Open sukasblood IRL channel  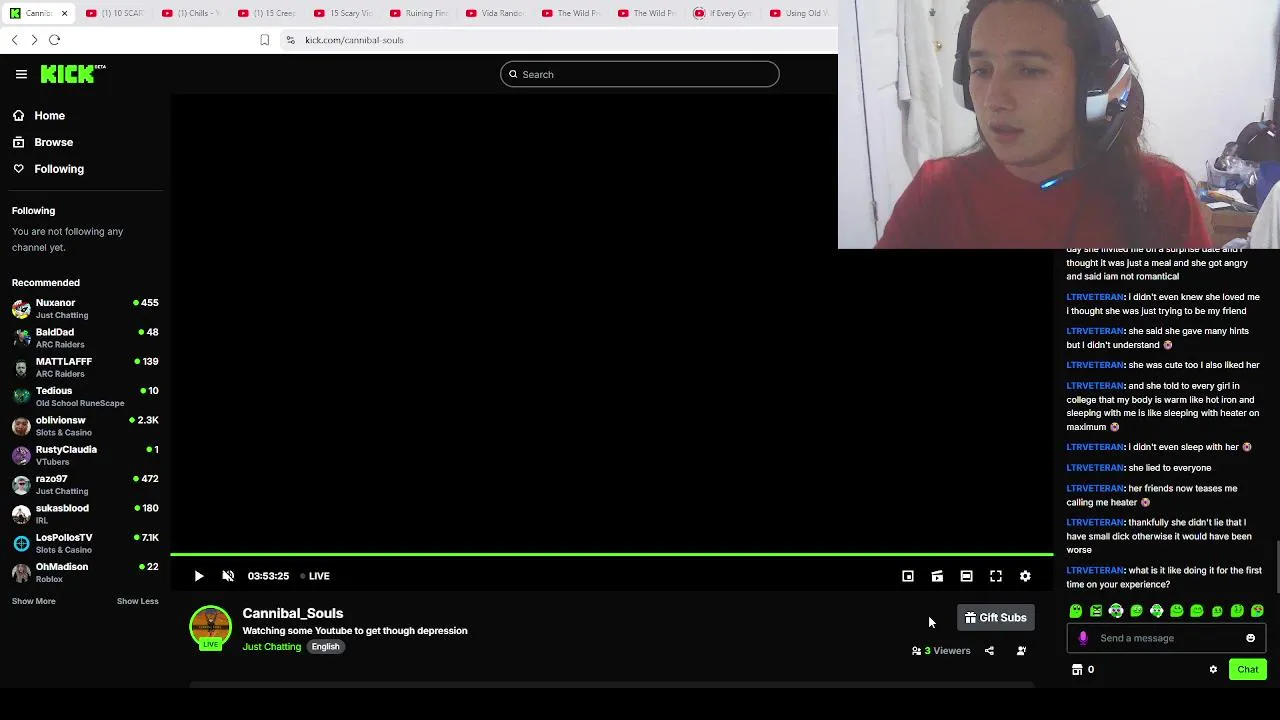pos(85,514)
